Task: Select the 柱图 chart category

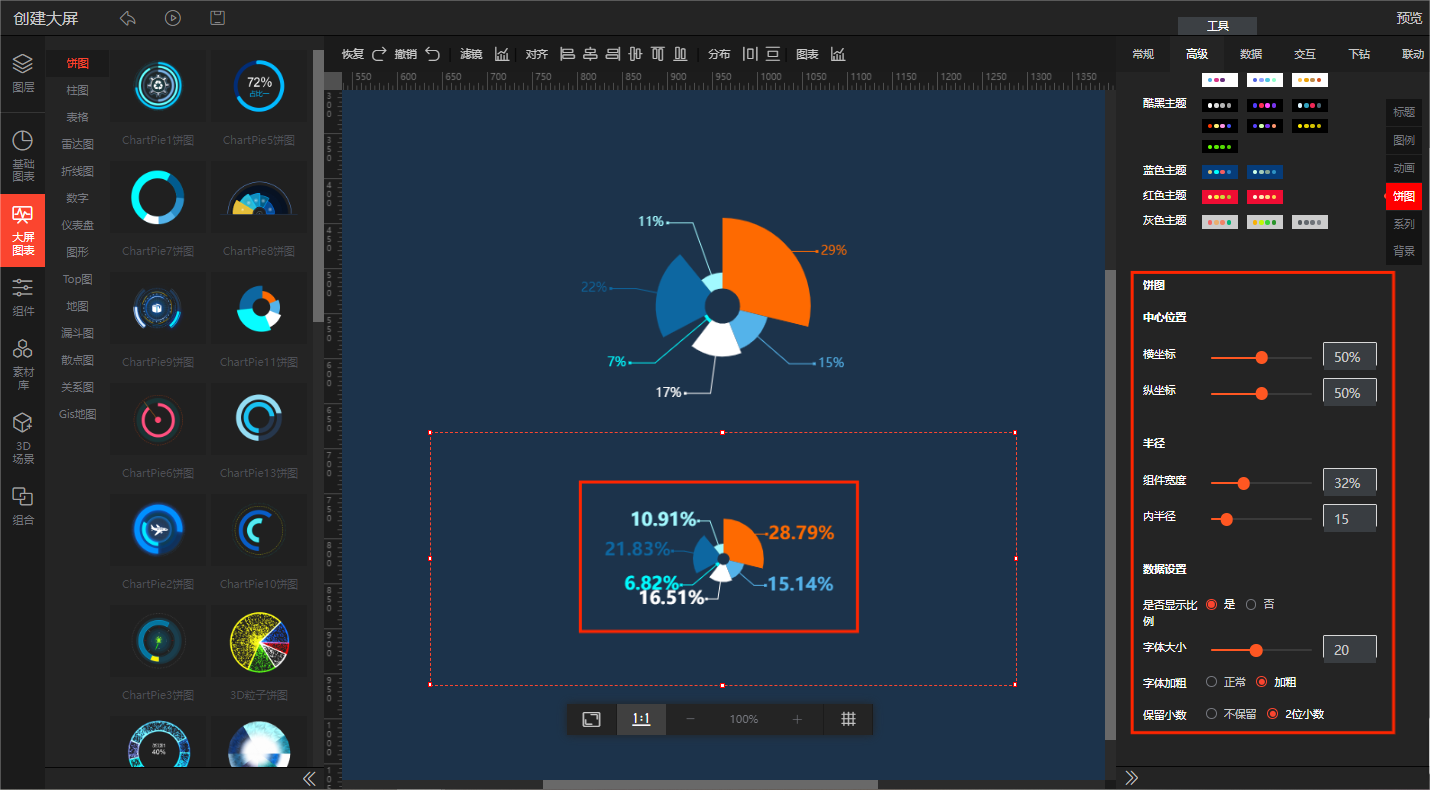Action: (77, 90)
